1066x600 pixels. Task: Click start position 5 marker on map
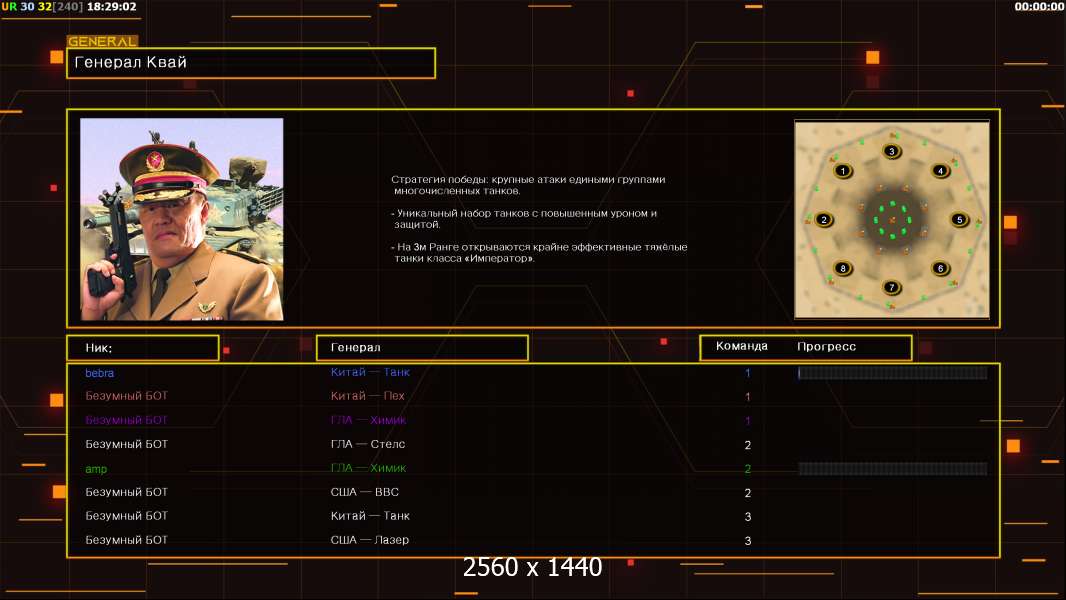point(959,220)
